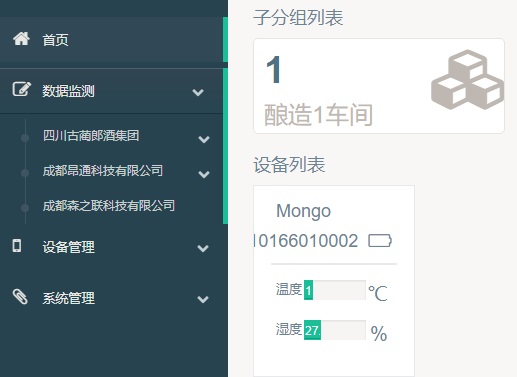Expand the 系统管理 menu chevron

tap(203, 299)
